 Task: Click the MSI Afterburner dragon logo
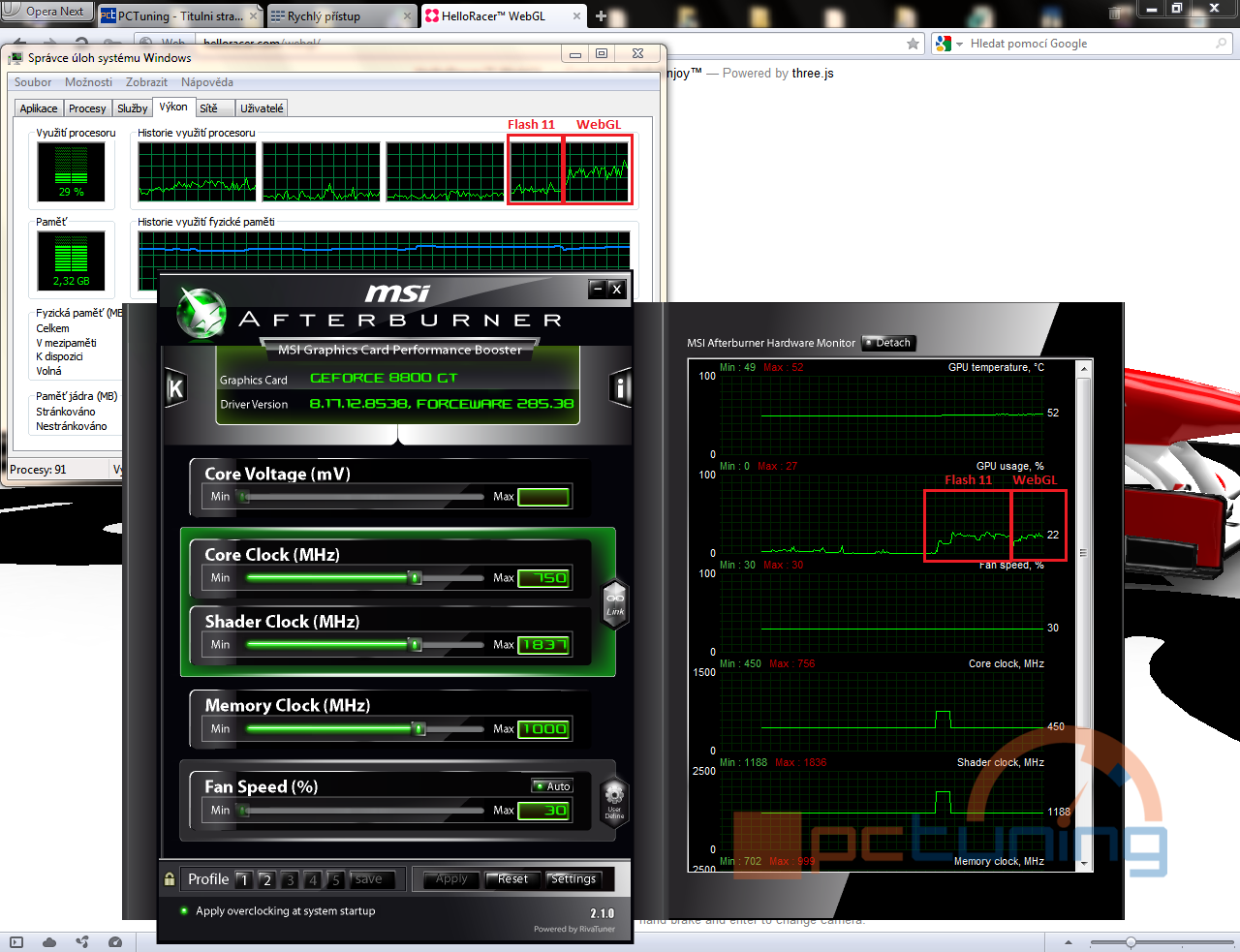point(201,314)
